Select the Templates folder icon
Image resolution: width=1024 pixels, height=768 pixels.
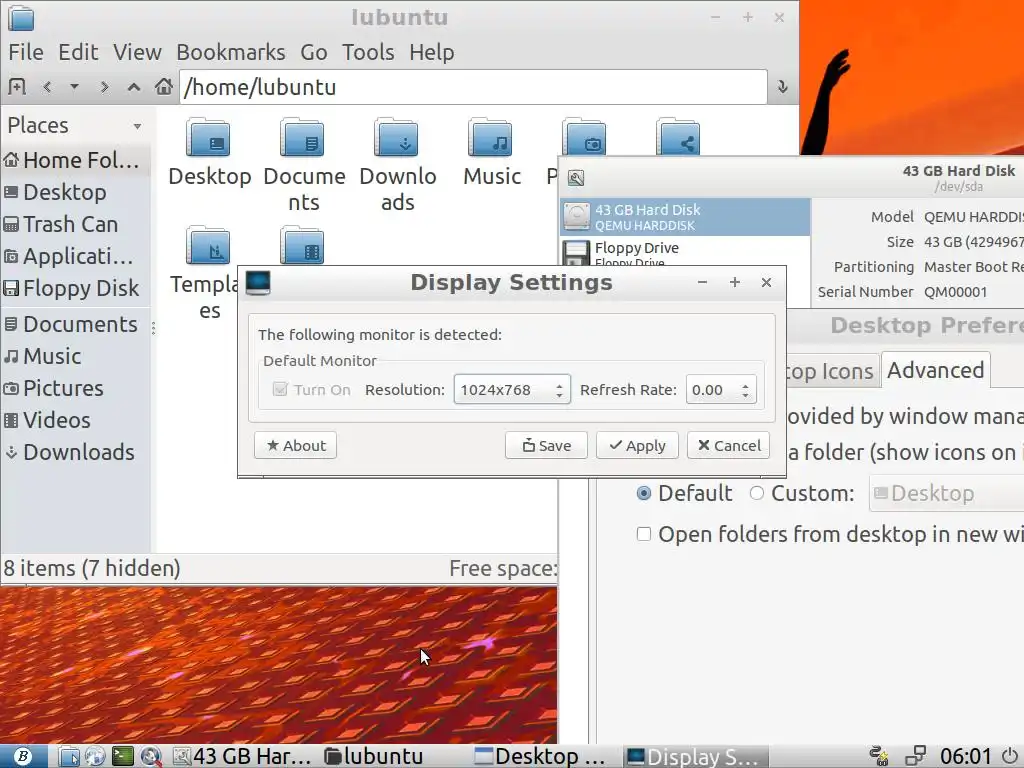coord(208,246)
